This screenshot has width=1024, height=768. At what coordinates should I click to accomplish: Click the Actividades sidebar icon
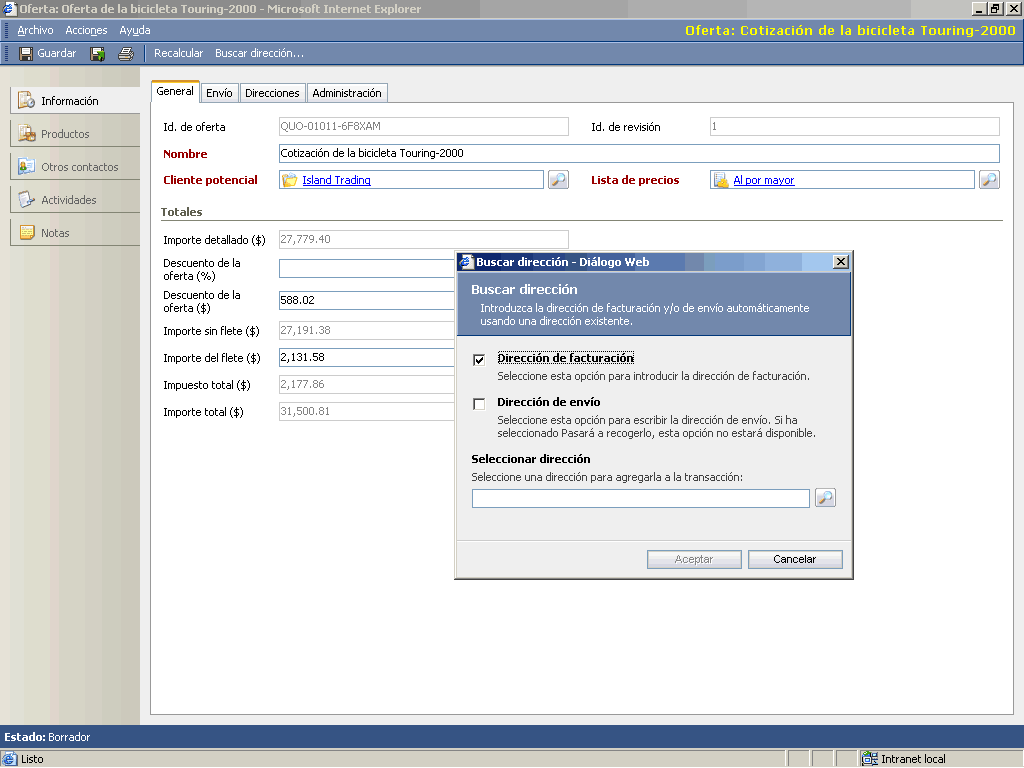point(26,199)
